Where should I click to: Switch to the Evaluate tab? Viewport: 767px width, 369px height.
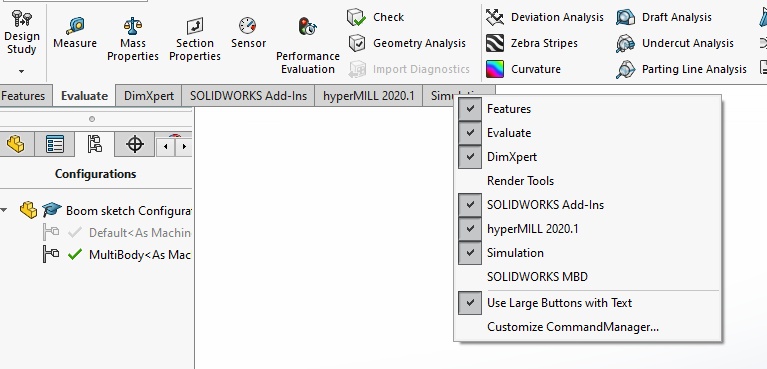[x=84, y=95]
